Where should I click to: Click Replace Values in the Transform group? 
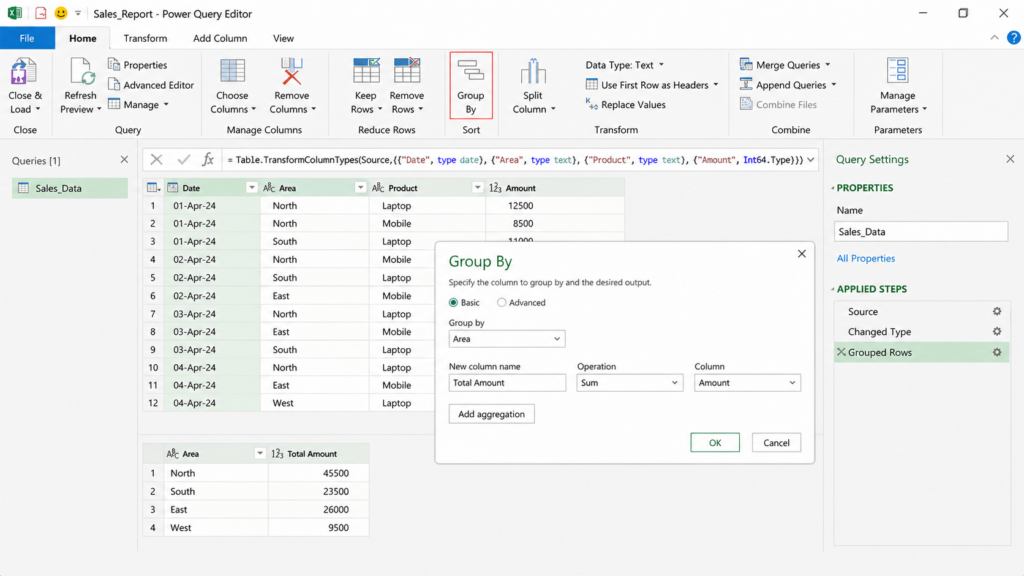point(626,104)
